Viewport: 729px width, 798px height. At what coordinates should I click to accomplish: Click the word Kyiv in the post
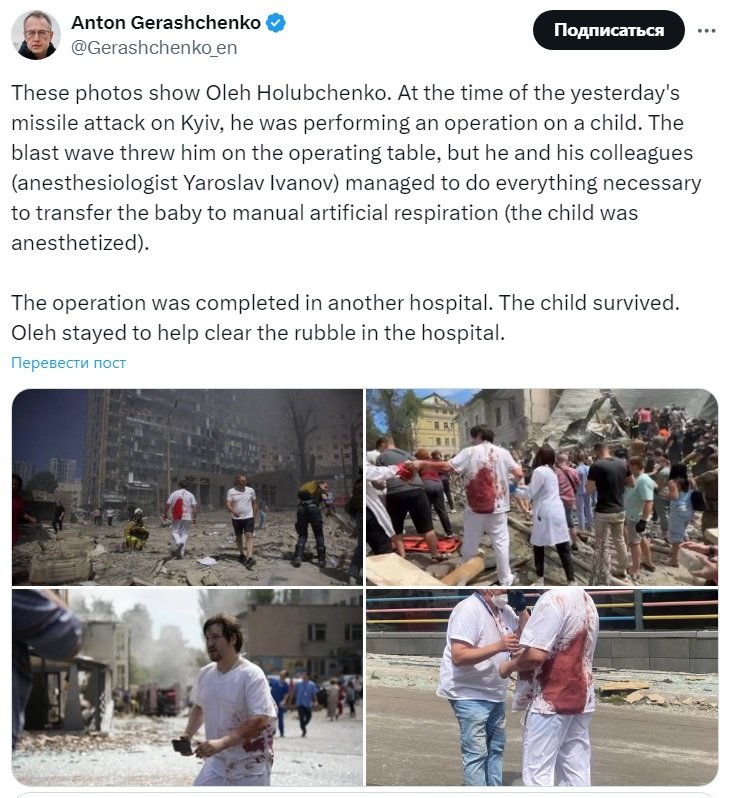click(202, 123)
